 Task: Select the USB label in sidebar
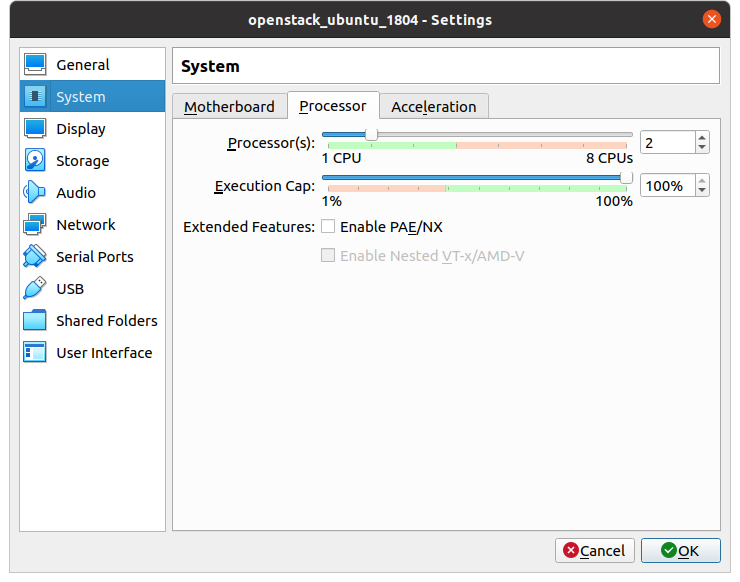pos(70,289)
